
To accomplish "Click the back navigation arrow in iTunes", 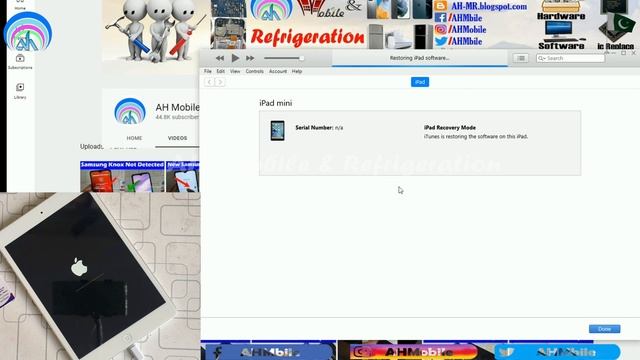I will pyautogui.click(x=209, y=82).
